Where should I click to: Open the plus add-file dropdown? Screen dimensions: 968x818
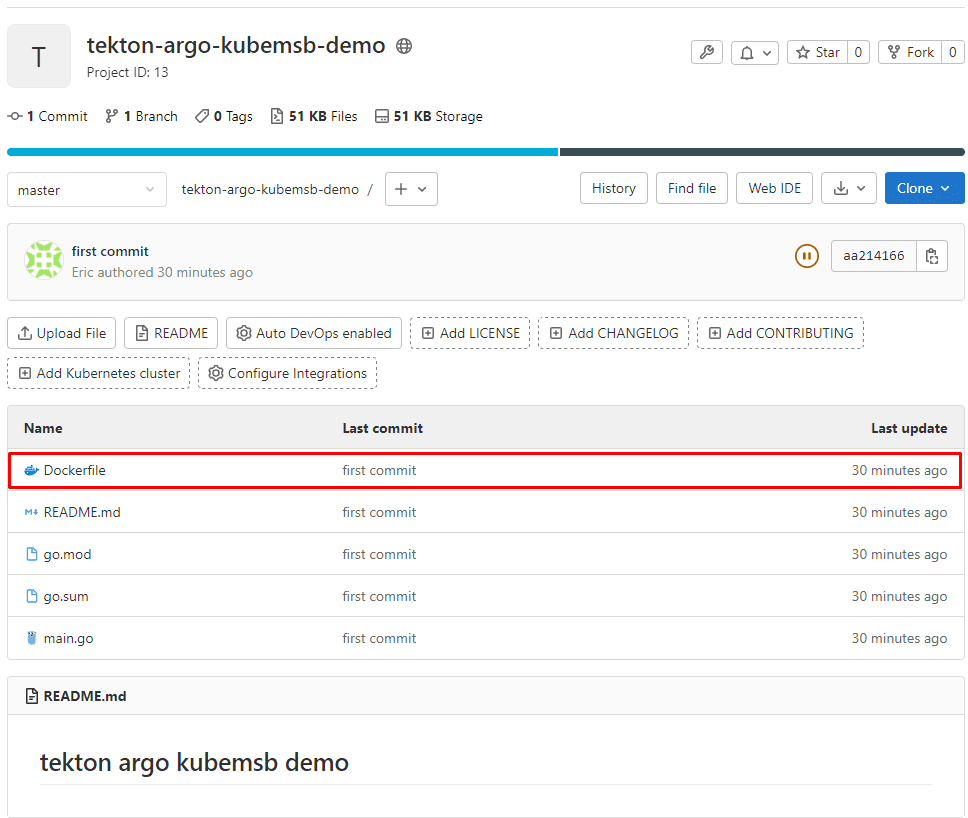411,189
